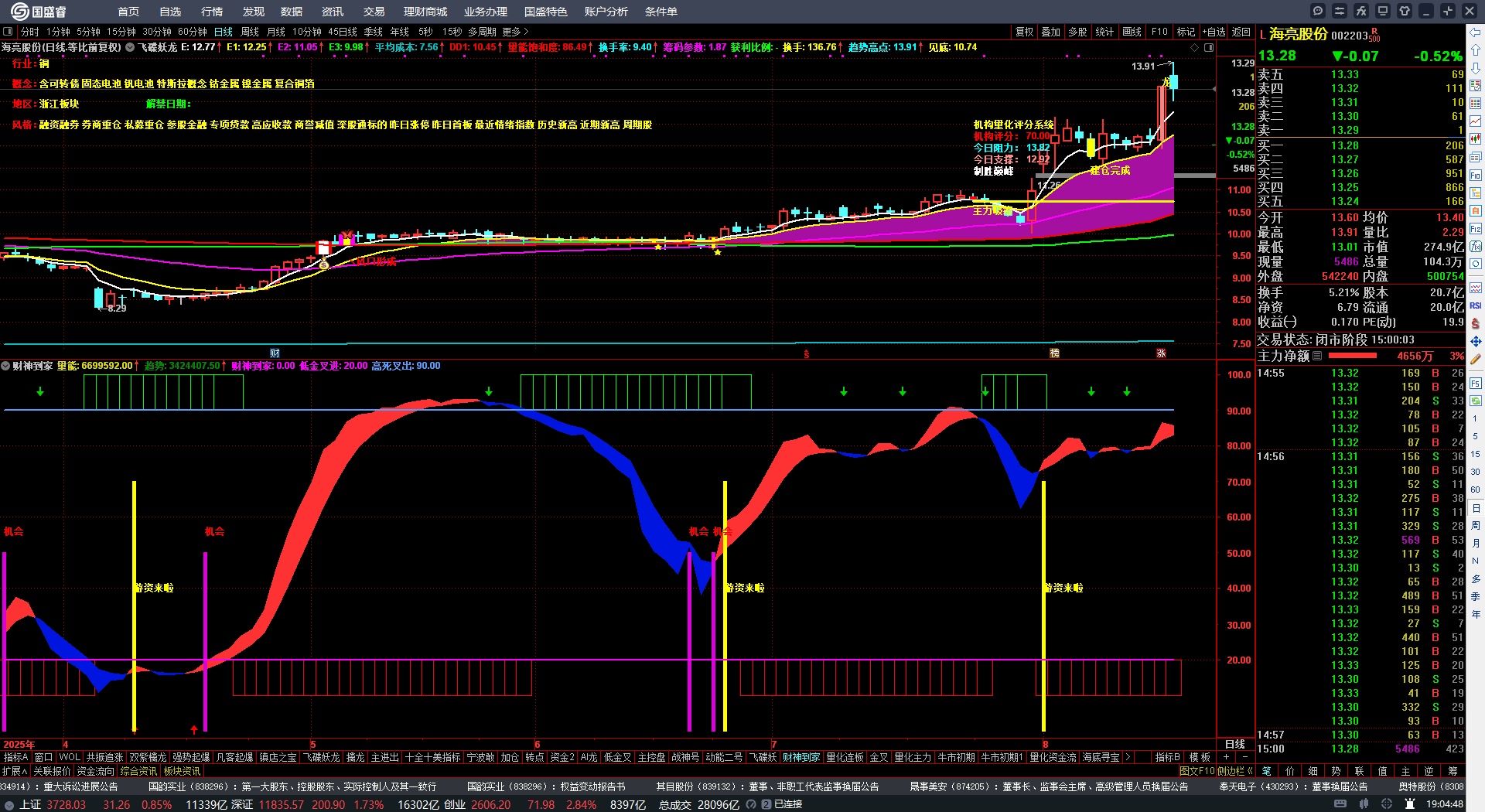Click the F10 company info button
The image size is (1485, 812).
(x=1159, y=32)
